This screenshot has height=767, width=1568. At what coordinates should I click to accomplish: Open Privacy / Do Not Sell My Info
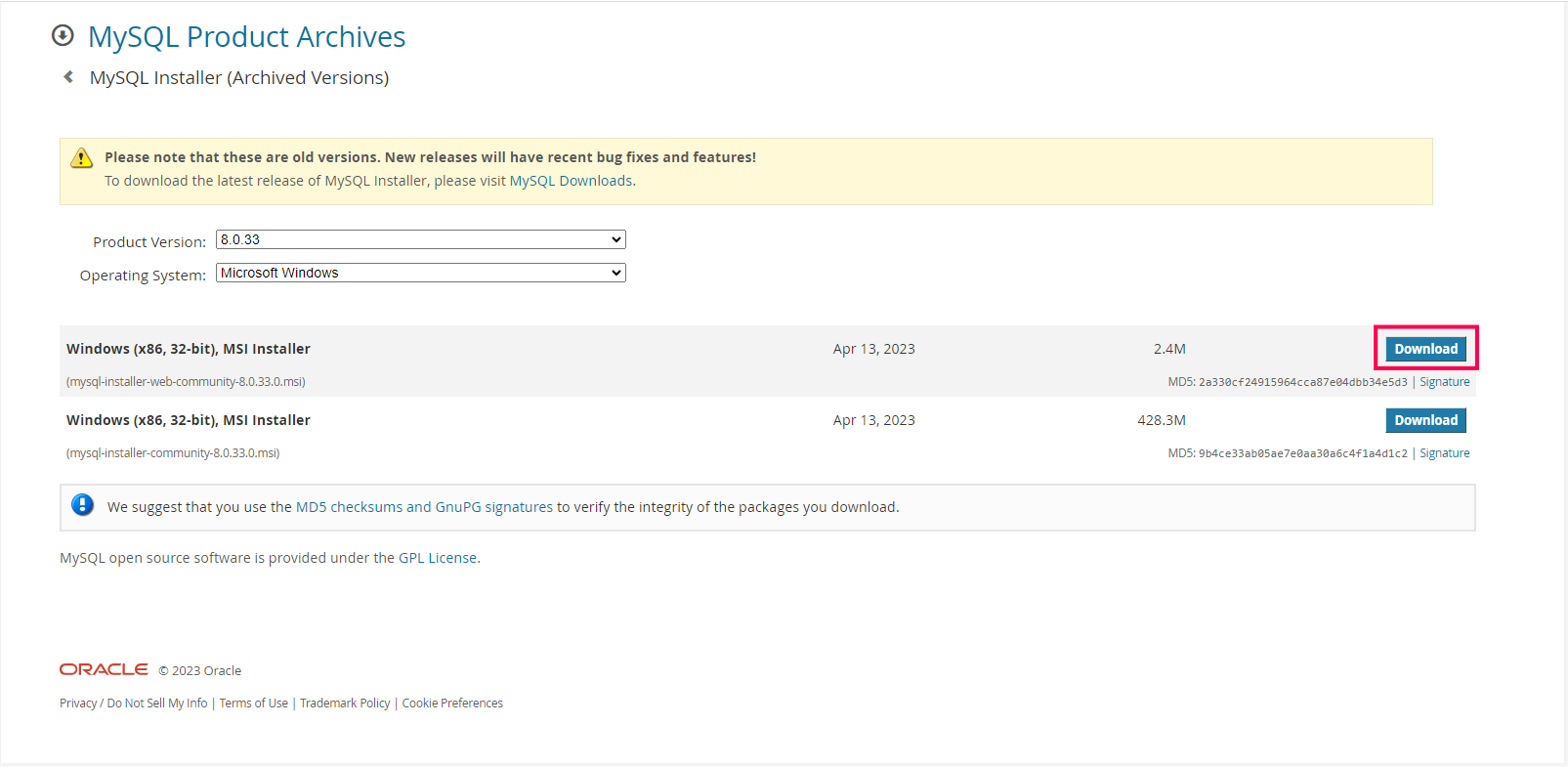[134, 703]
